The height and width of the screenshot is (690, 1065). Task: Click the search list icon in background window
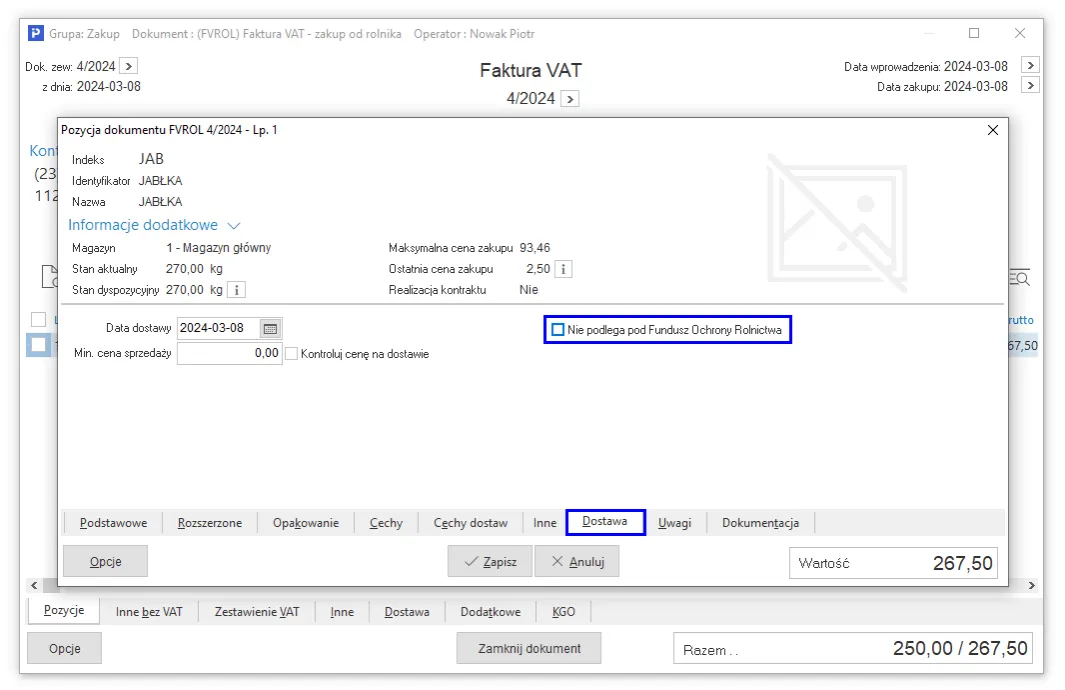(x=1019, y=277)
